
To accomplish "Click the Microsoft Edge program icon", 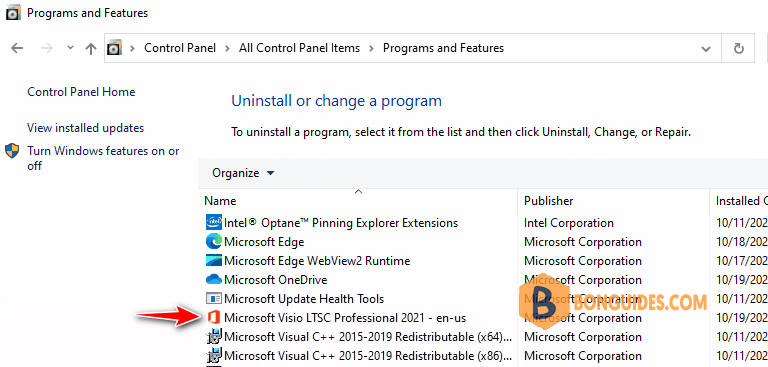I will click(214, 242).
